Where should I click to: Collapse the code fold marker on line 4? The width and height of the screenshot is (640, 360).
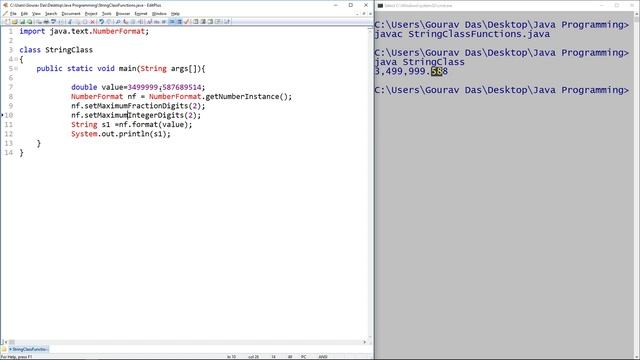[x=16, y=59]
